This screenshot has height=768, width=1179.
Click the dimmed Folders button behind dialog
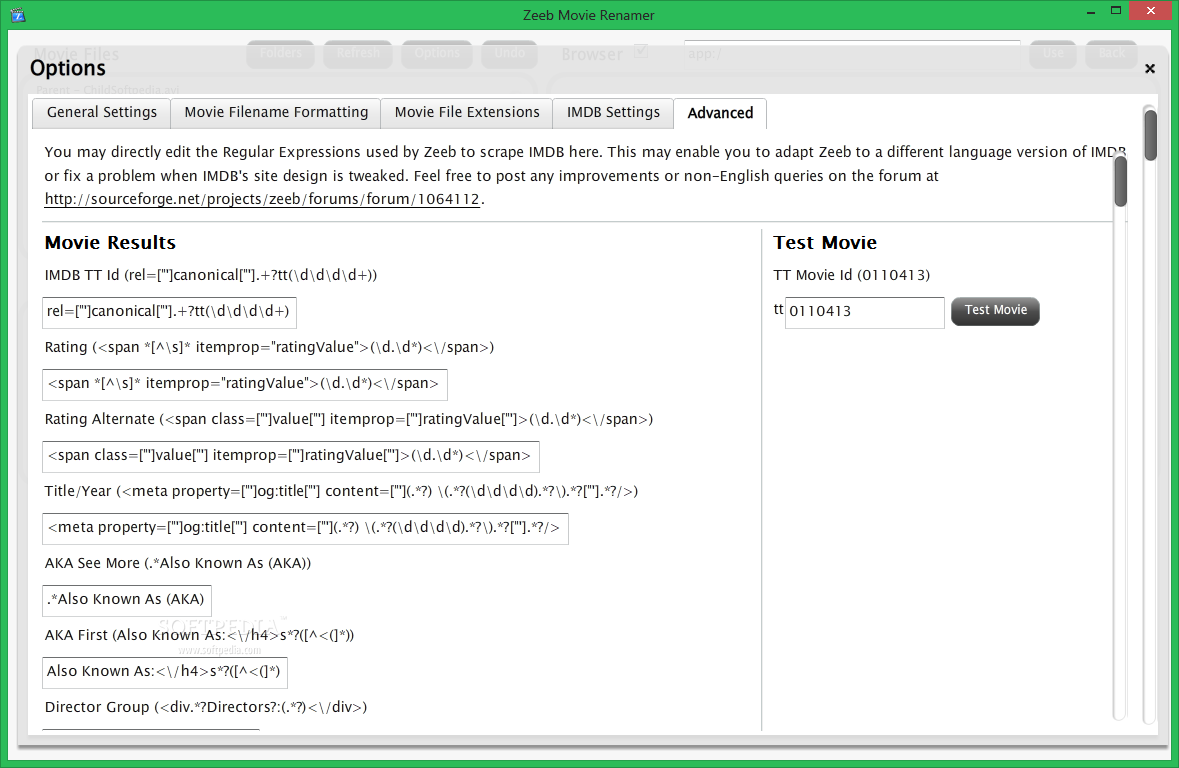tap(280, 53)
